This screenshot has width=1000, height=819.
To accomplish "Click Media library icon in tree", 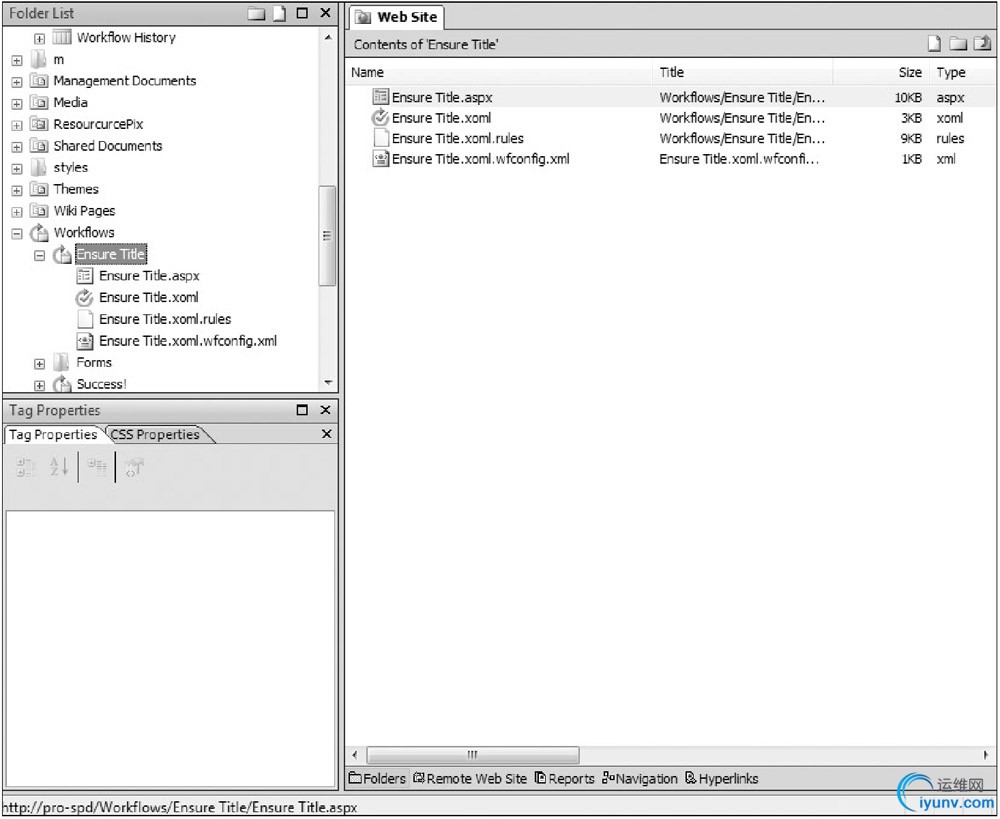I will 39,103.
